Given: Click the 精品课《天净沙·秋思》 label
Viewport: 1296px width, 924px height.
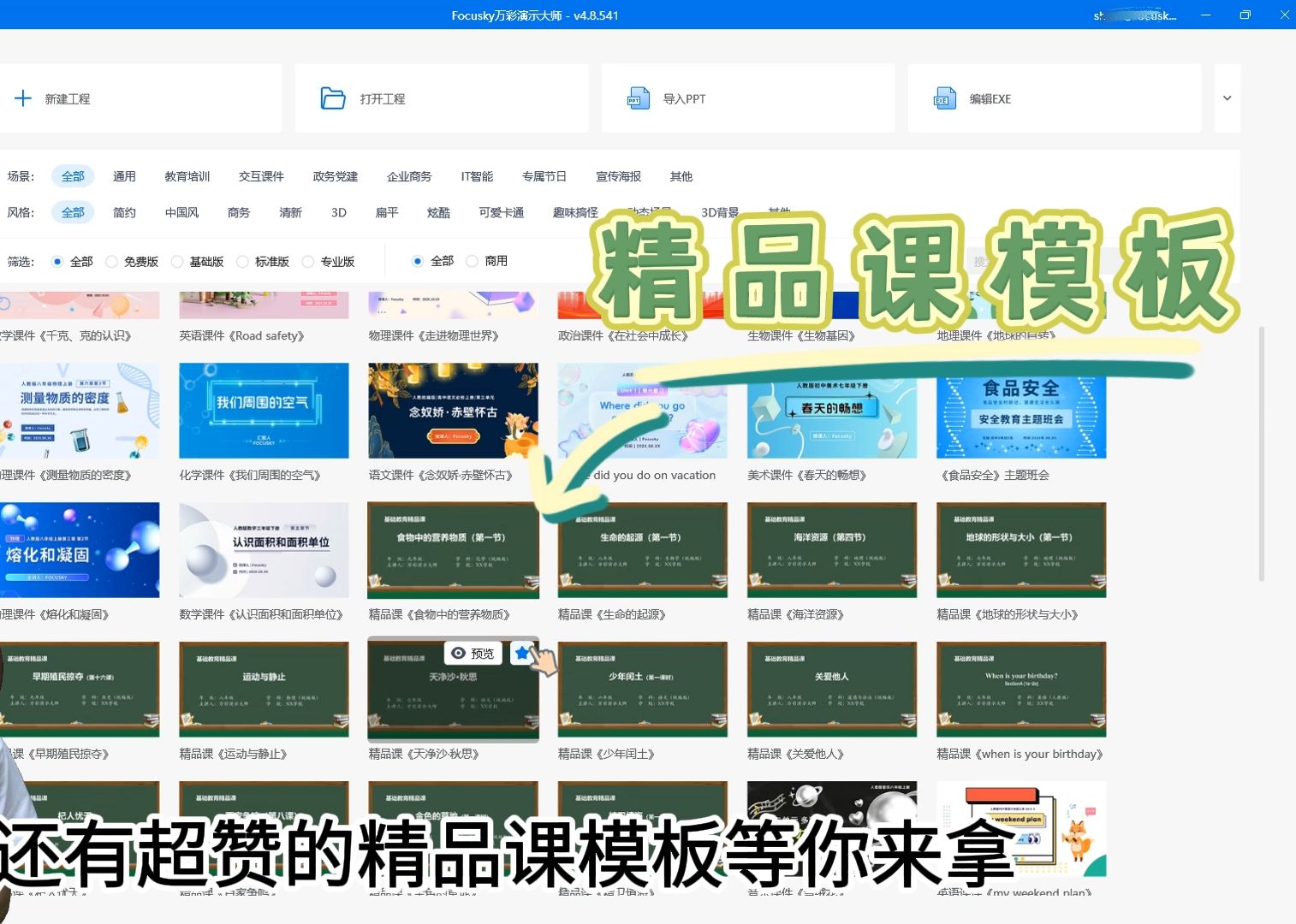Looking at the screenshot, I should (x=424, y=754).
